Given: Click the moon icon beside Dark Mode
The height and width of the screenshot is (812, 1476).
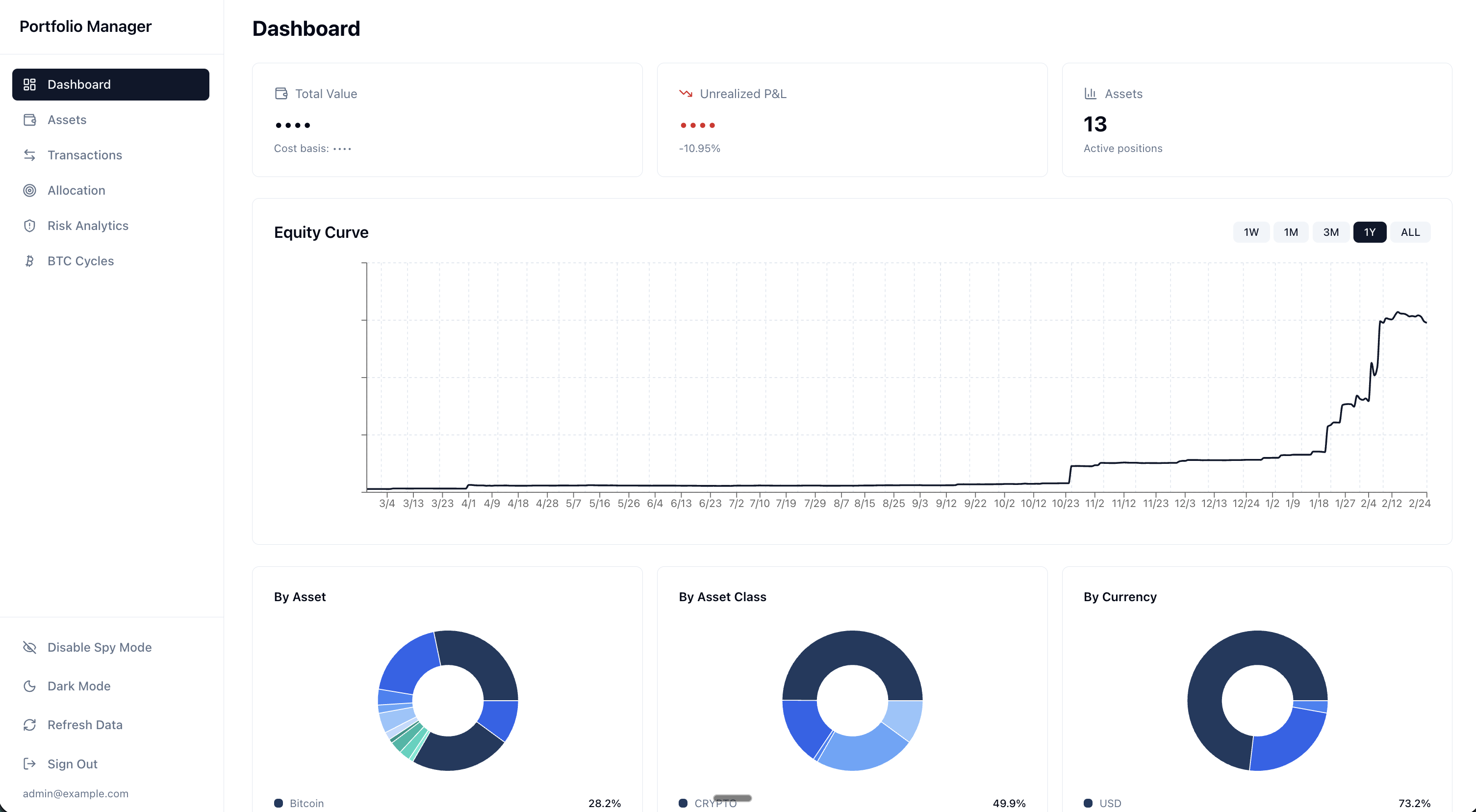Looking at the screenshot, I should point(30,686).
